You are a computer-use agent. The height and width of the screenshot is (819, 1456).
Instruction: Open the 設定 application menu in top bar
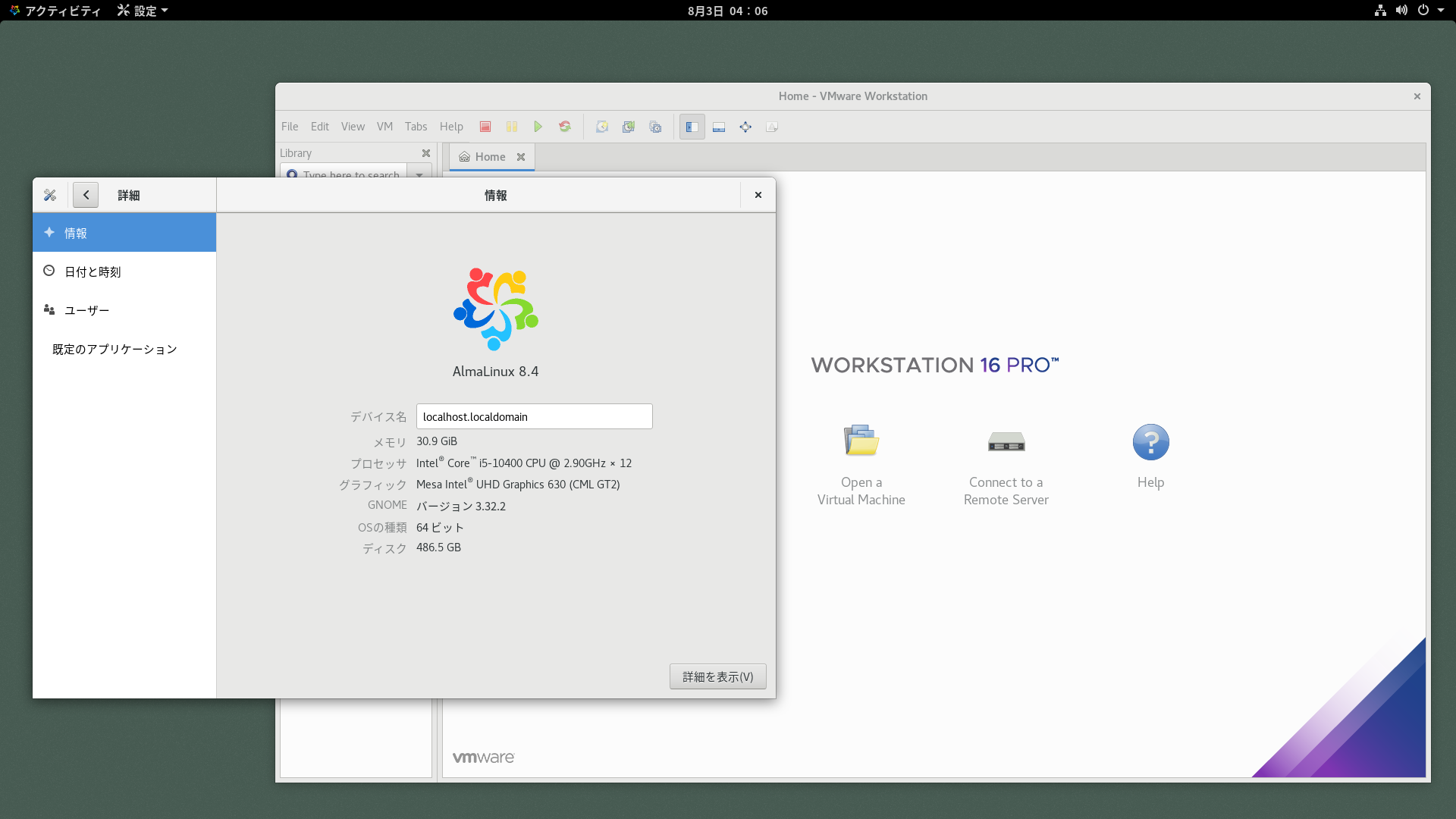pos(143,11)
